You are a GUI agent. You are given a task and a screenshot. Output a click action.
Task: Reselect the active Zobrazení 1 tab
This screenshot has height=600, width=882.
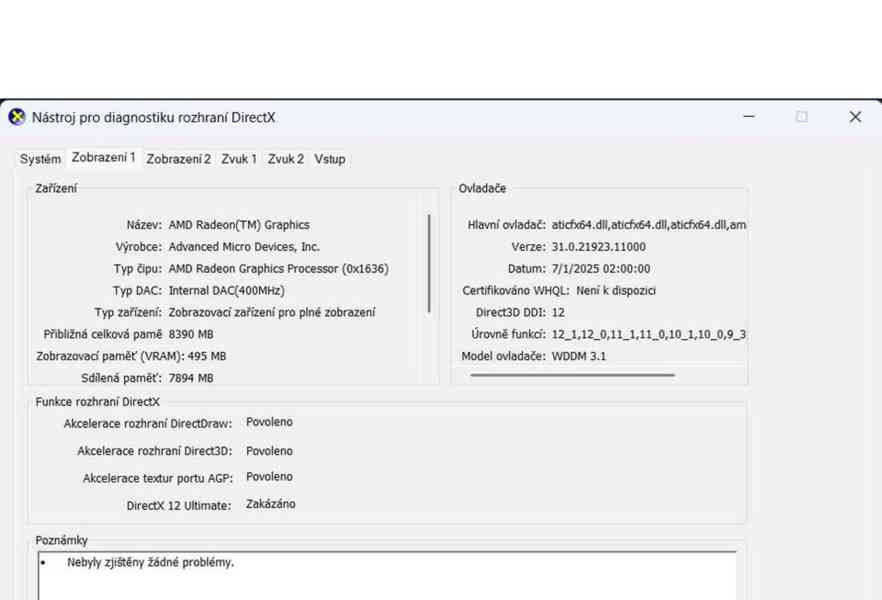tap(103, 158)
